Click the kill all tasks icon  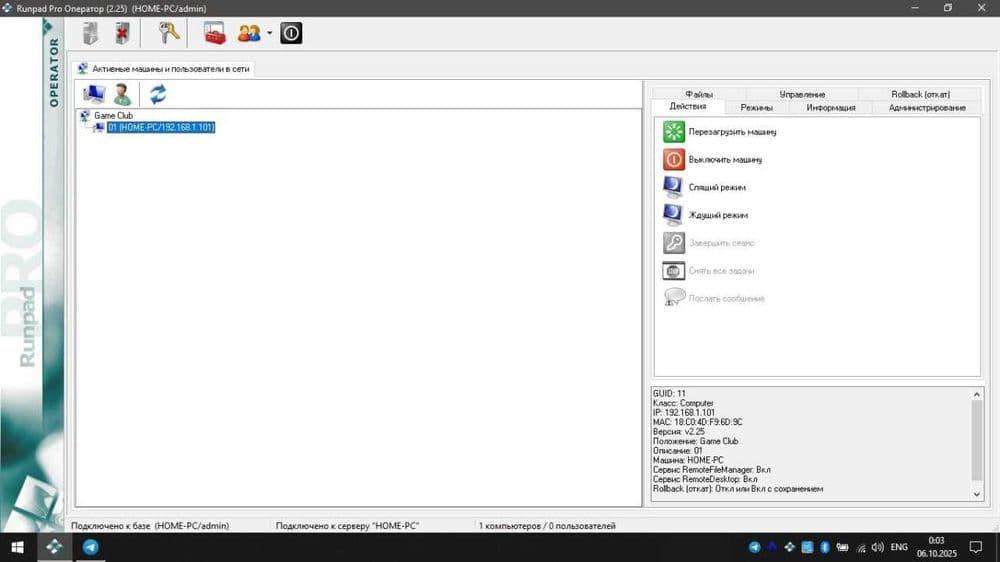[673, 270]
